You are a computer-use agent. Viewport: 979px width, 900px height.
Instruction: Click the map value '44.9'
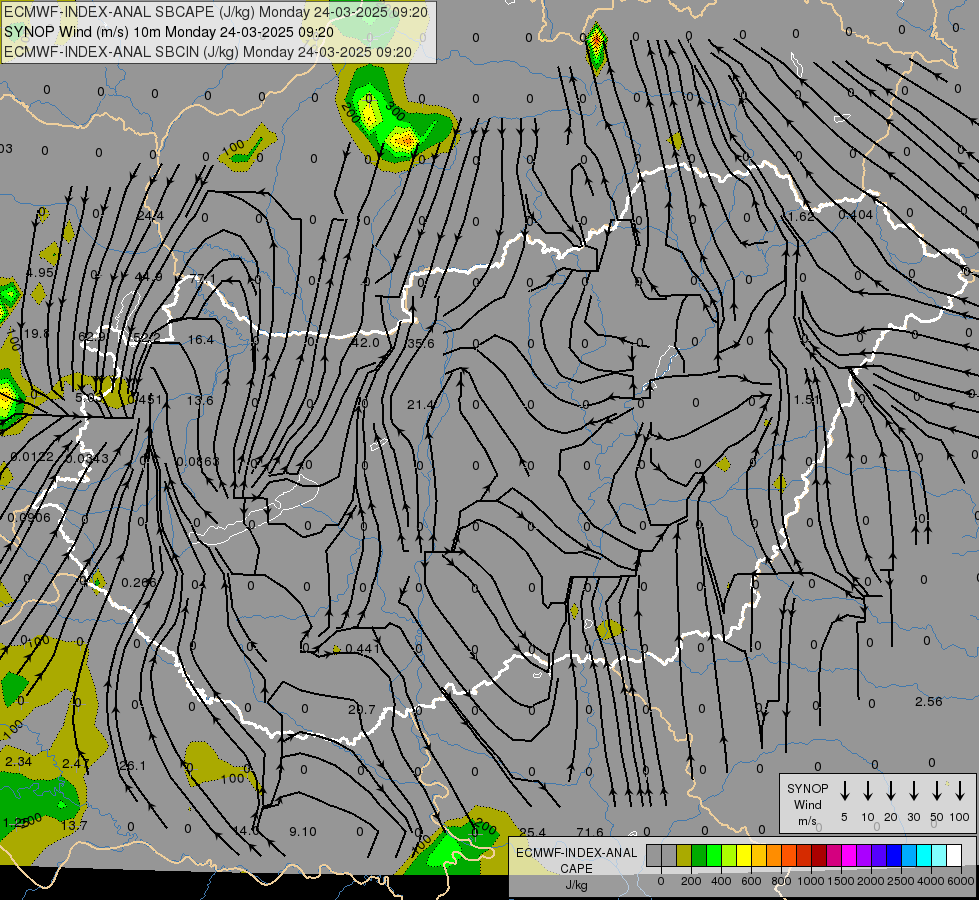(149, 276)
